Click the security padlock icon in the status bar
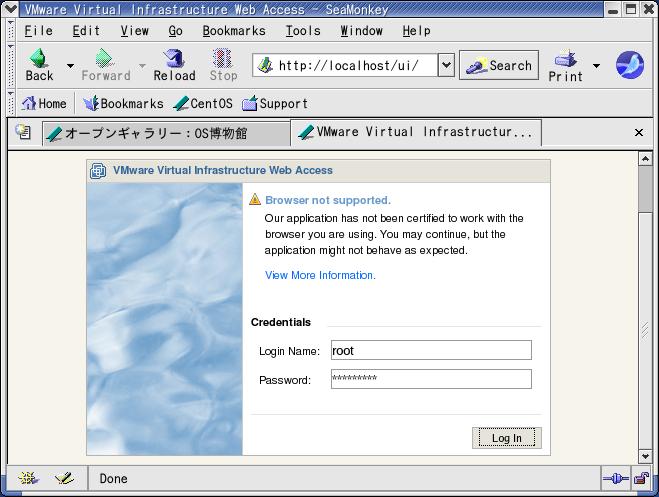659x497 pixels. click(x=642, y=478)
